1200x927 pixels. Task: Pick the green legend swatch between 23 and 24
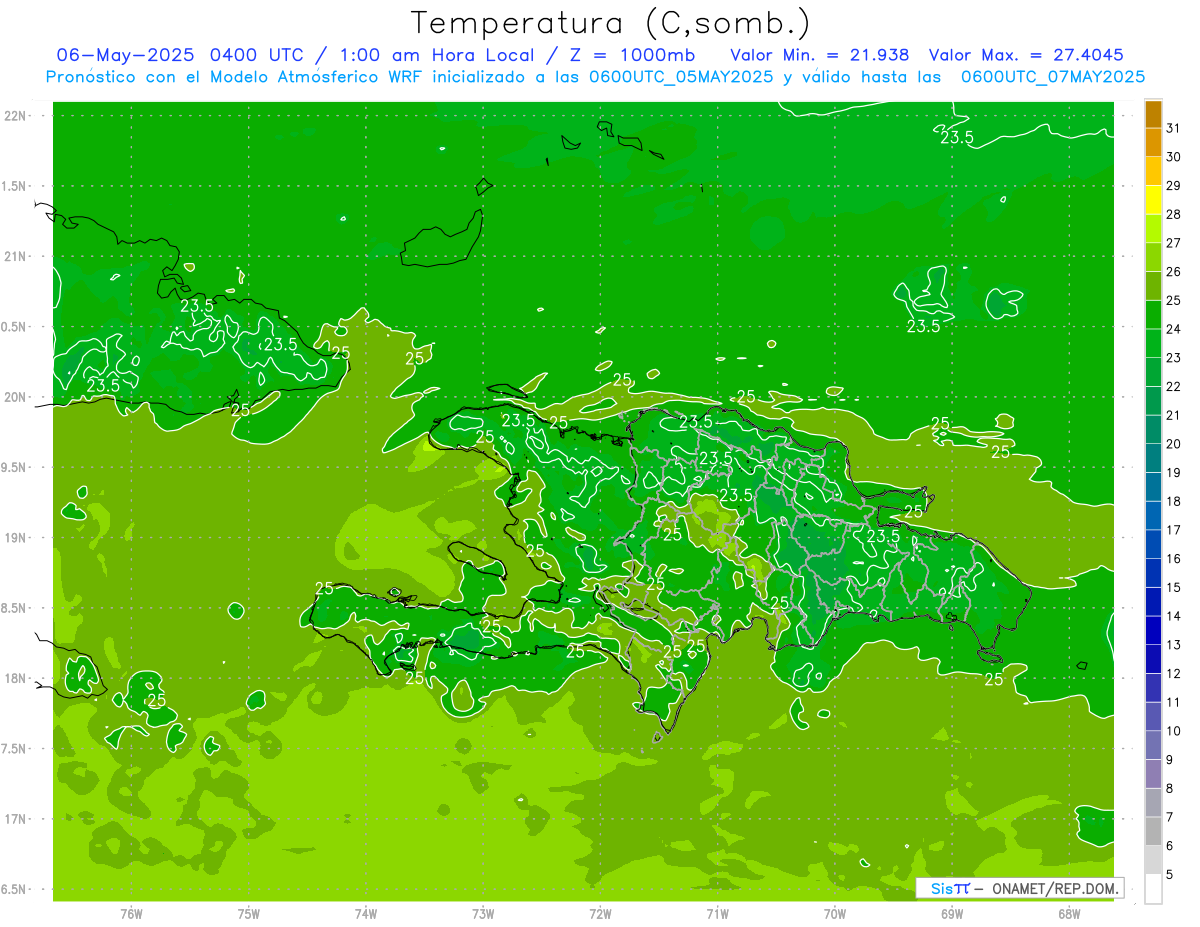(1153, 343)
